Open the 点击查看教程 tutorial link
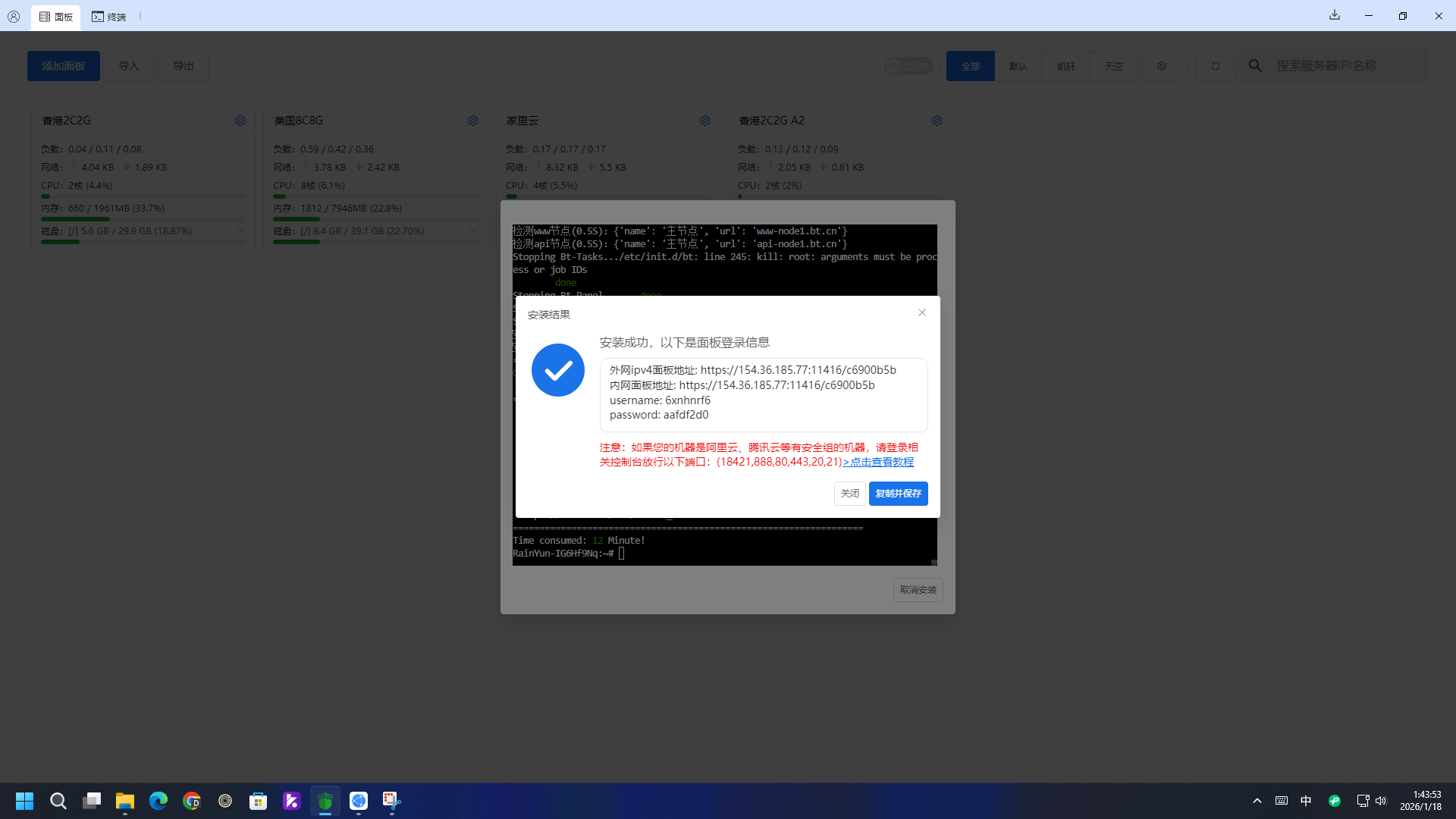The image size is (1456, 819). (x=878, y=462)
